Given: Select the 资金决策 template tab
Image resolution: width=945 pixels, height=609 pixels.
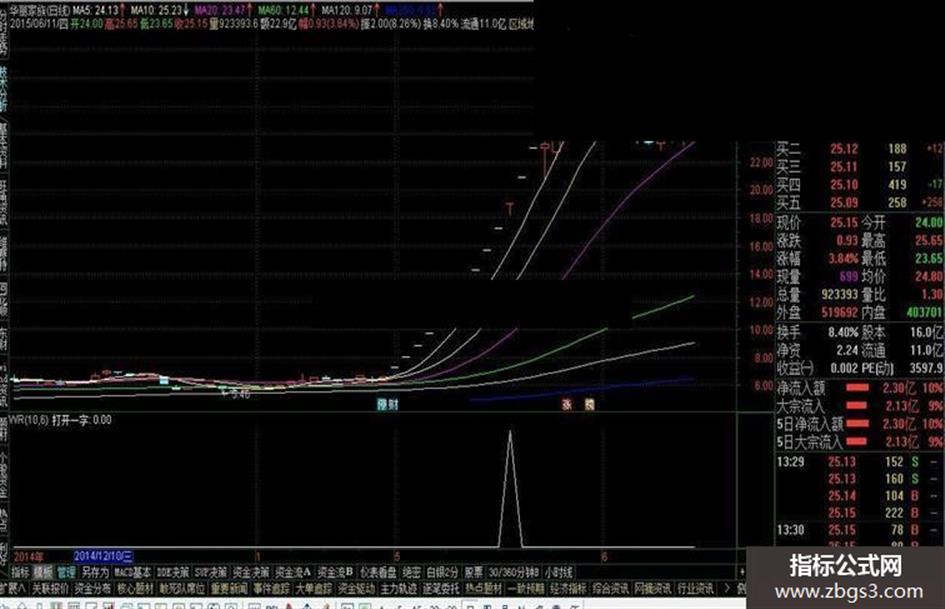Looking at the screenshot, I should 251,572.
